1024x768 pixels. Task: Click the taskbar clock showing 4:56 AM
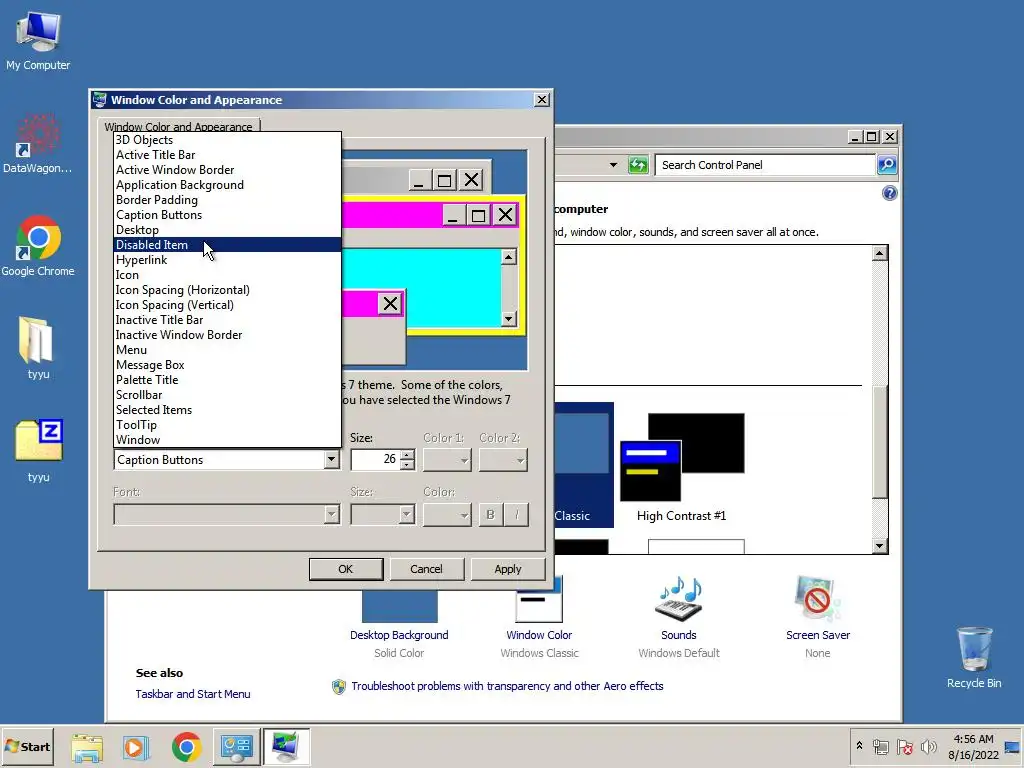coord(973,747)
